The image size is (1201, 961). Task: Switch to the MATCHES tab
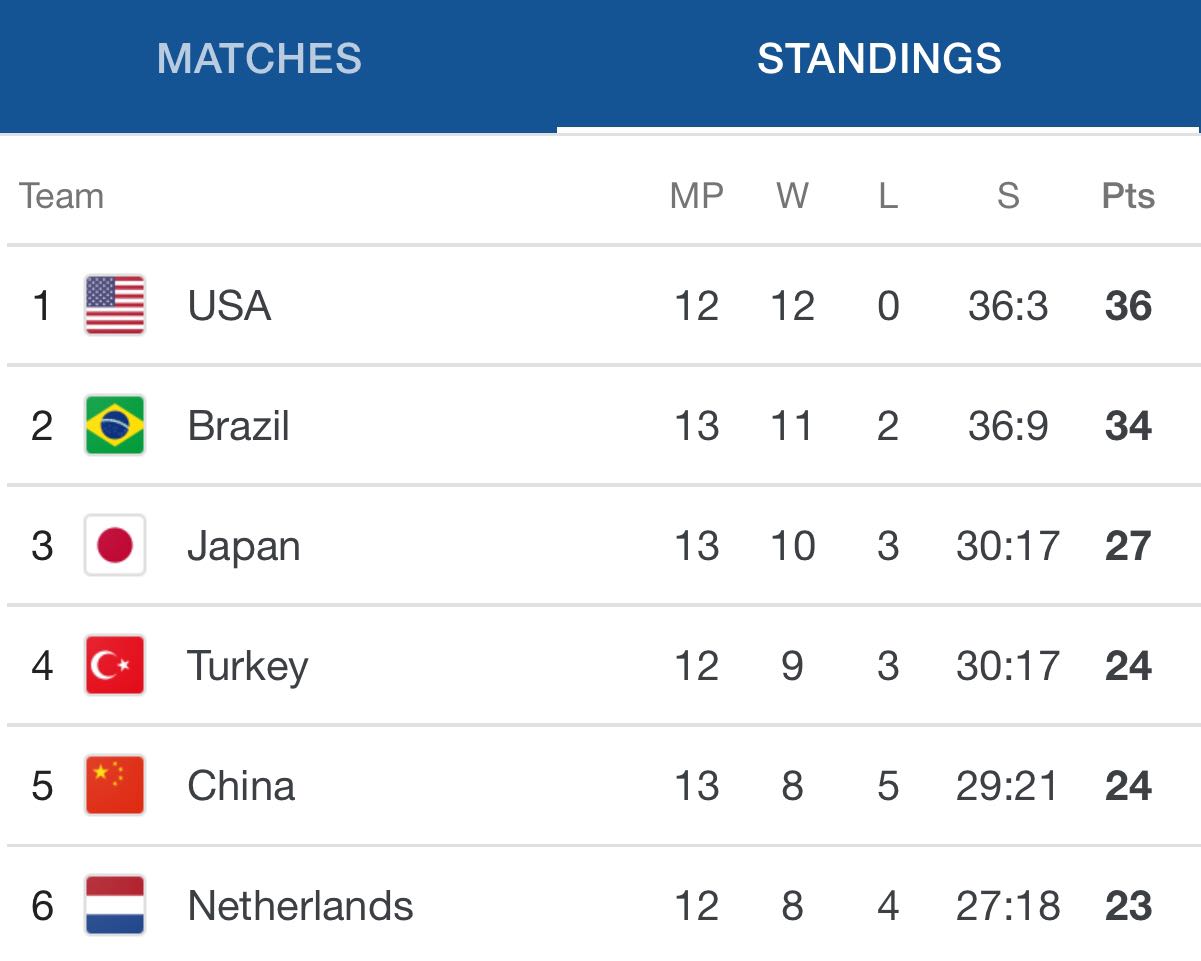[x=259, y=59]
